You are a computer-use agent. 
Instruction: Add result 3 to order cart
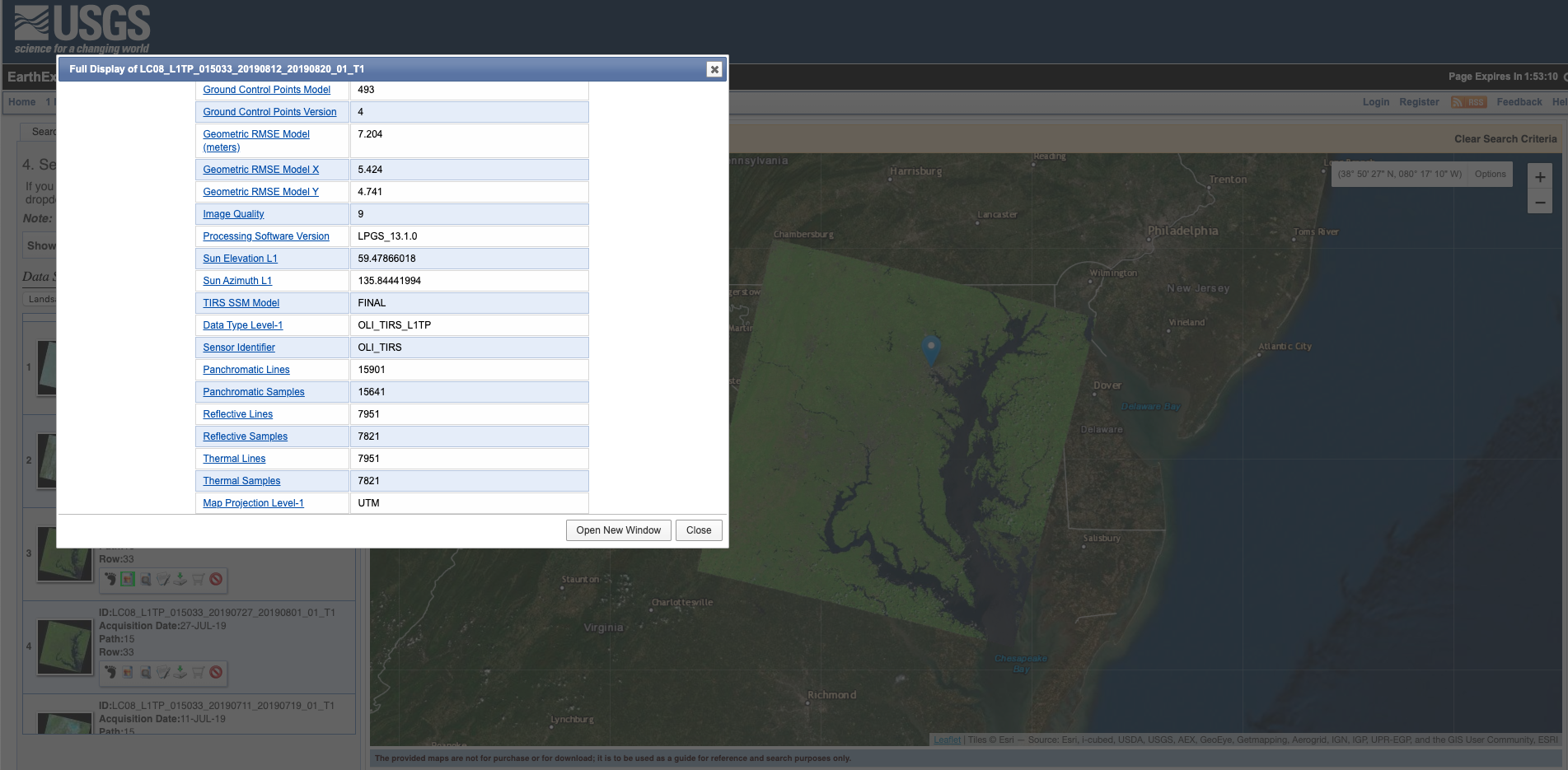198,579
